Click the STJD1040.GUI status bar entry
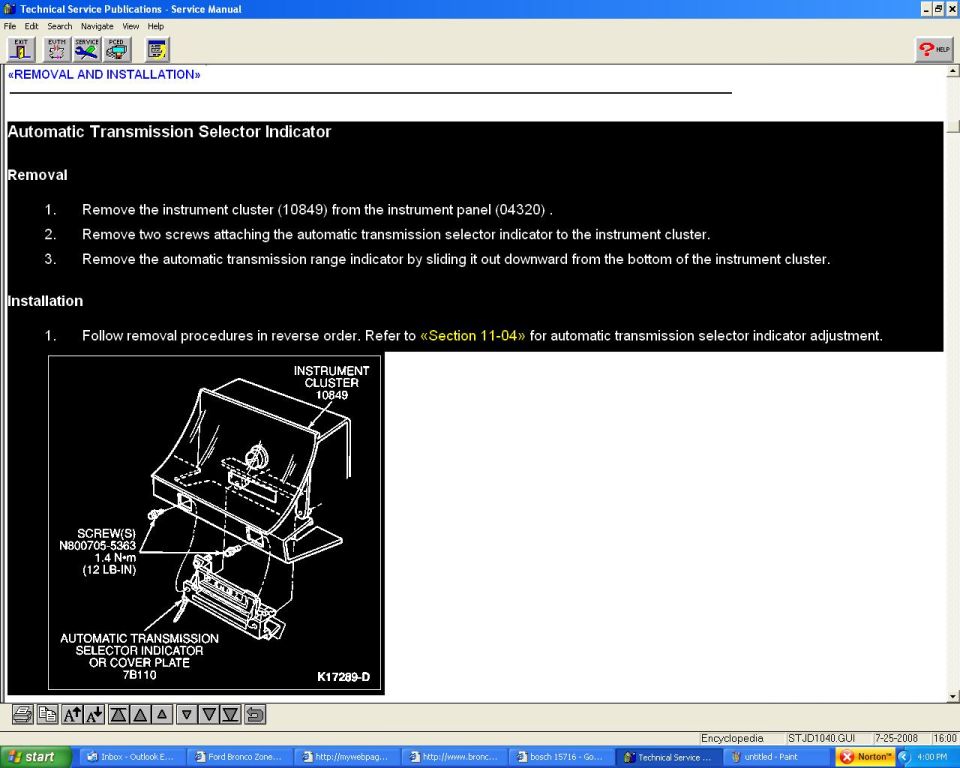Viewport: 960px width, 768px height. tap(821, 738)
